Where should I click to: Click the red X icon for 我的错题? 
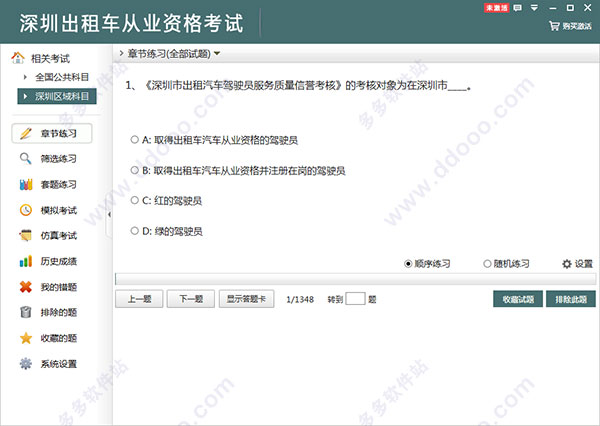coord(26,287)
